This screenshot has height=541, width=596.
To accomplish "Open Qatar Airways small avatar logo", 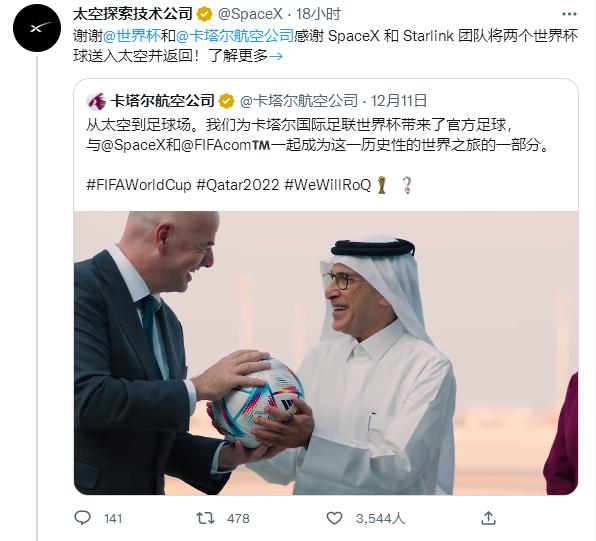I will pos(96,101).
